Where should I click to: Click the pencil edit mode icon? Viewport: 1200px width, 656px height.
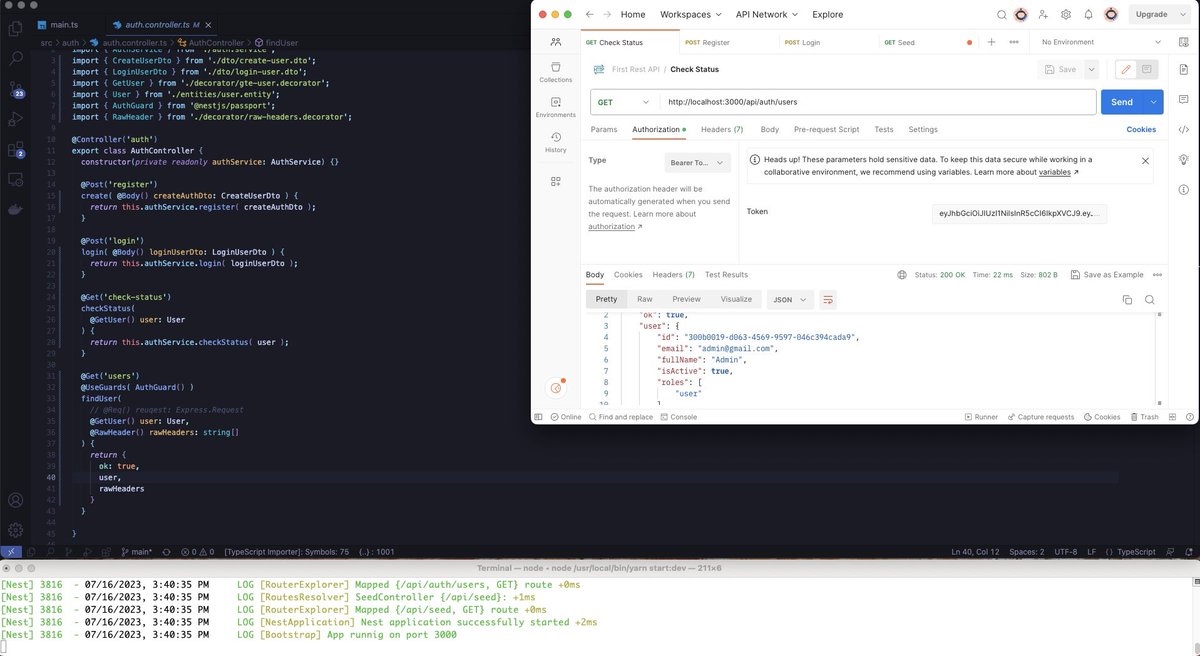click(x=1126, y=69)
